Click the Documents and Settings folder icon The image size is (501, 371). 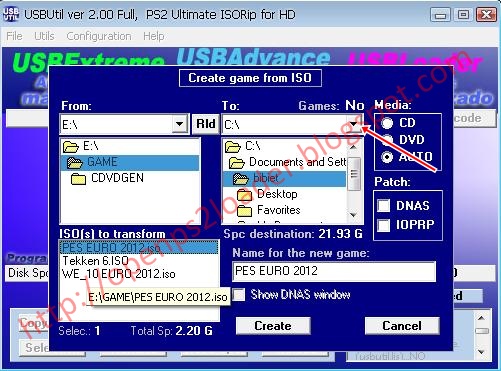237,162
